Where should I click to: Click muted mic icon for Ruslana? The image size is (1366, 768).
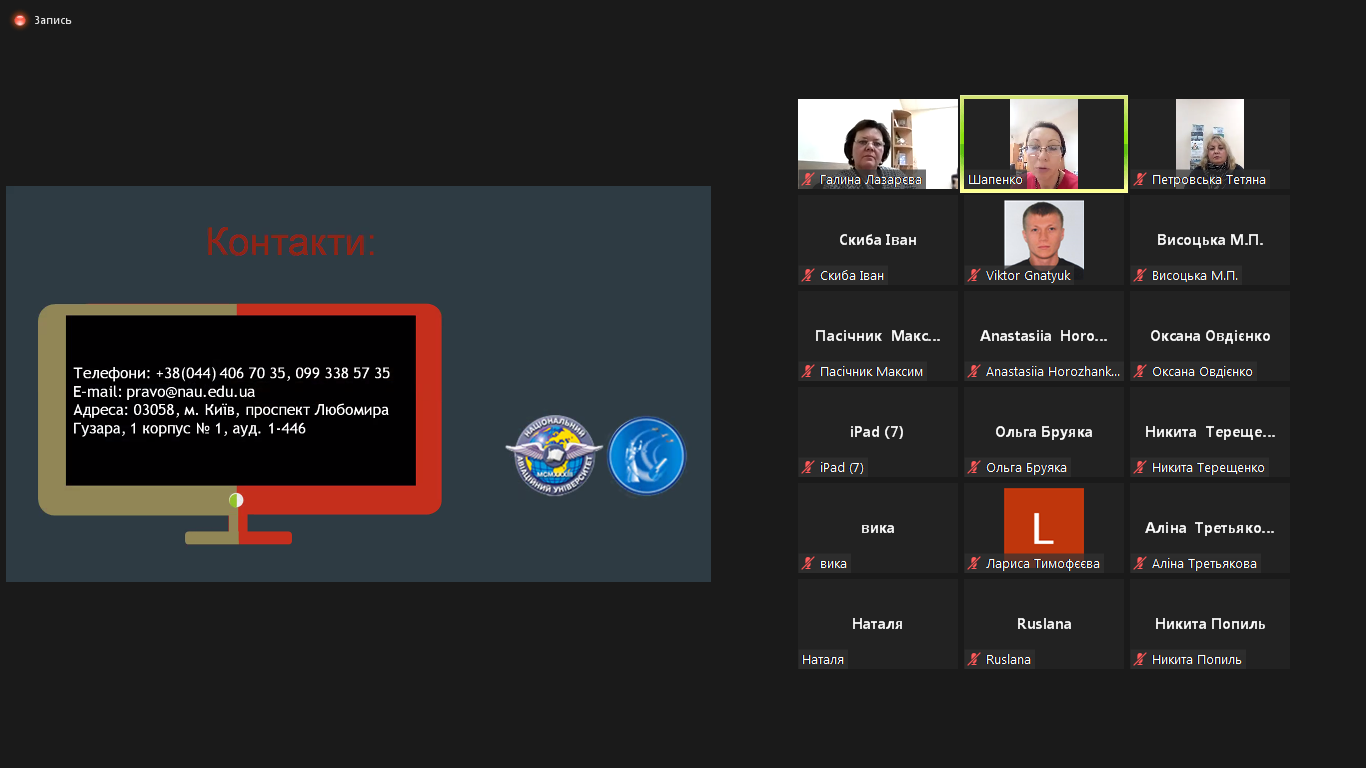(x=974, y=660)
